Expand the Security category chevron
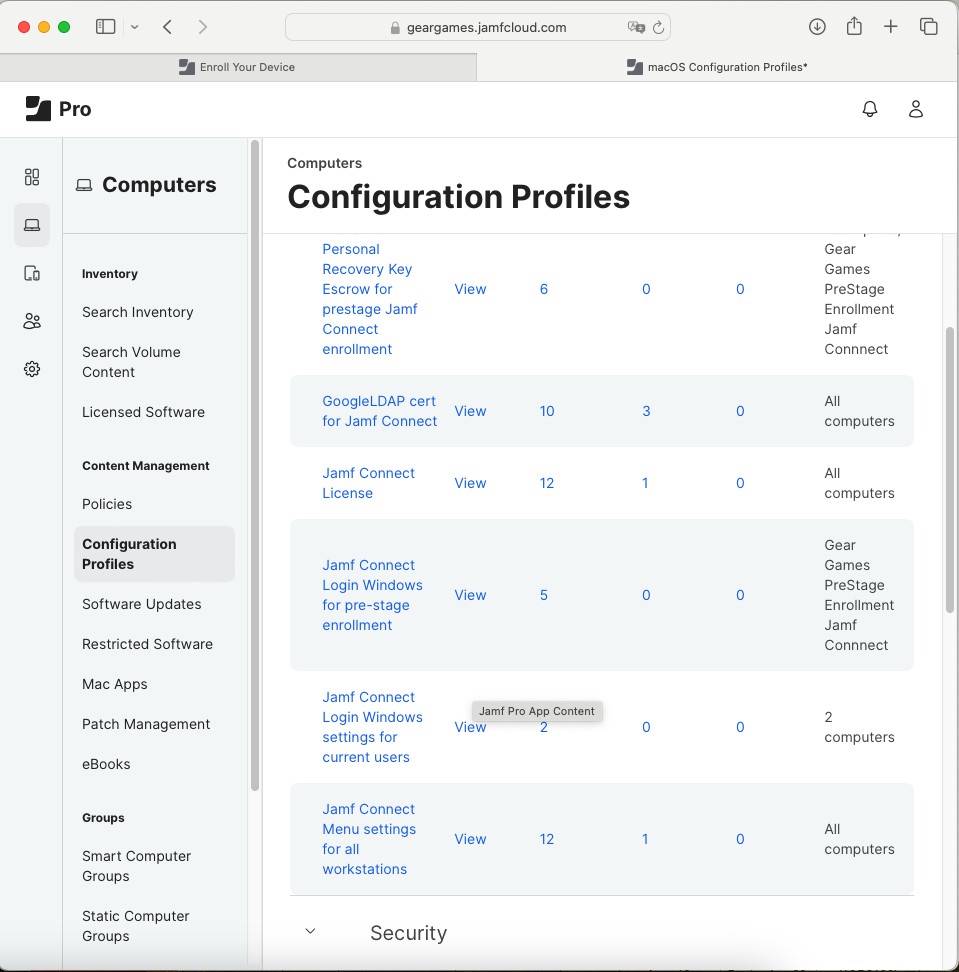 310,932
